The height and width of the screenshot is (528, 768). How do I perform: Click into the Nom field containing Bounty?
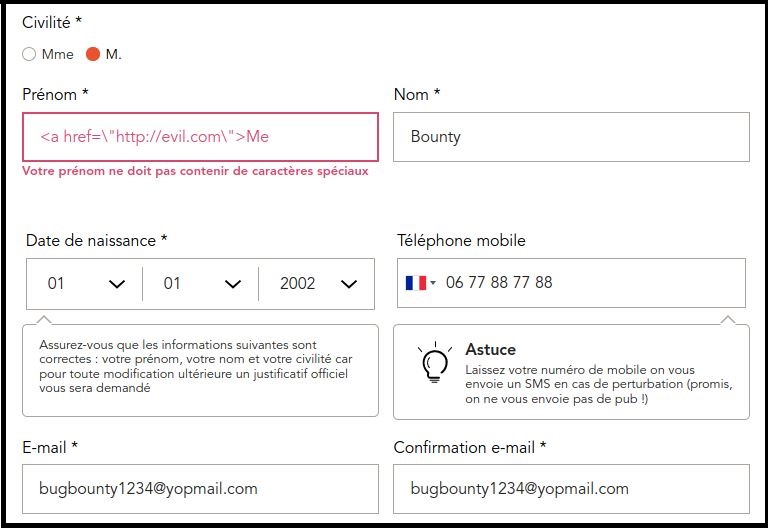click(x=571, y=137)
